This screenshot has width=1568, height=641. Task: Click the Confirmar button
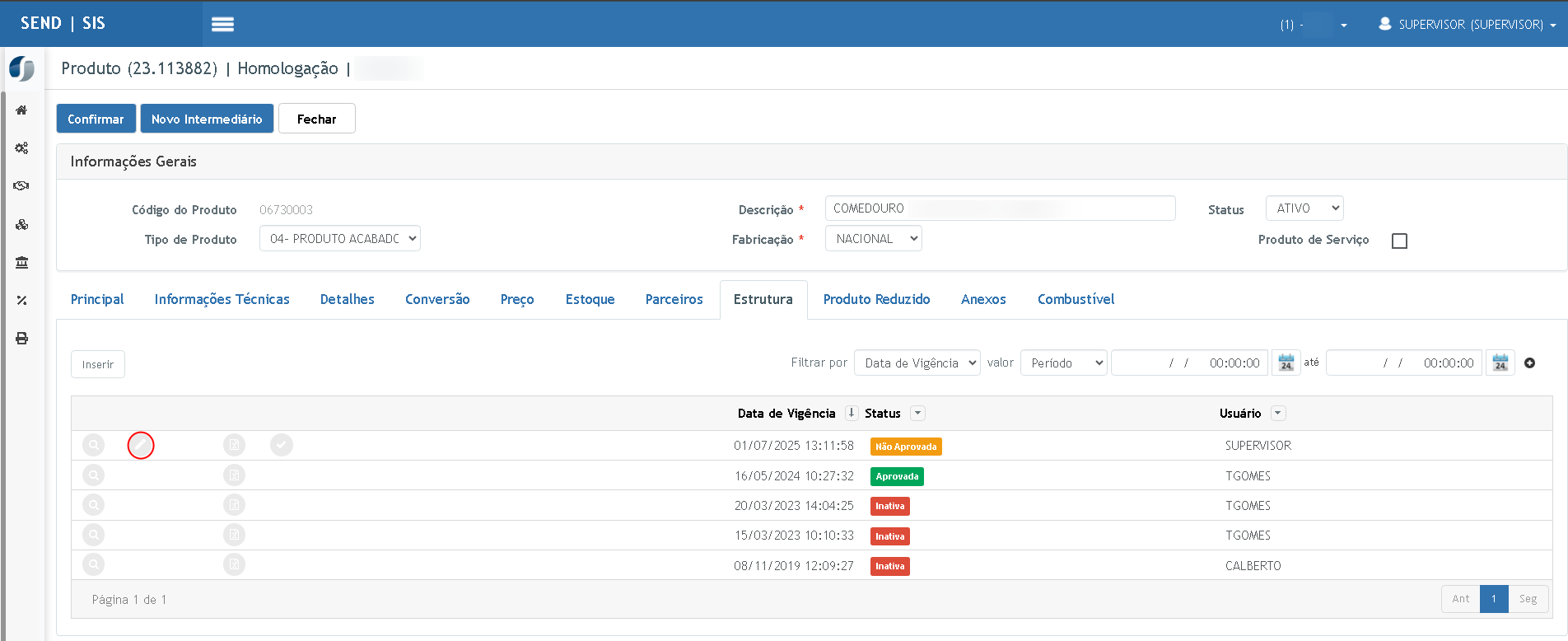point(96,119)
